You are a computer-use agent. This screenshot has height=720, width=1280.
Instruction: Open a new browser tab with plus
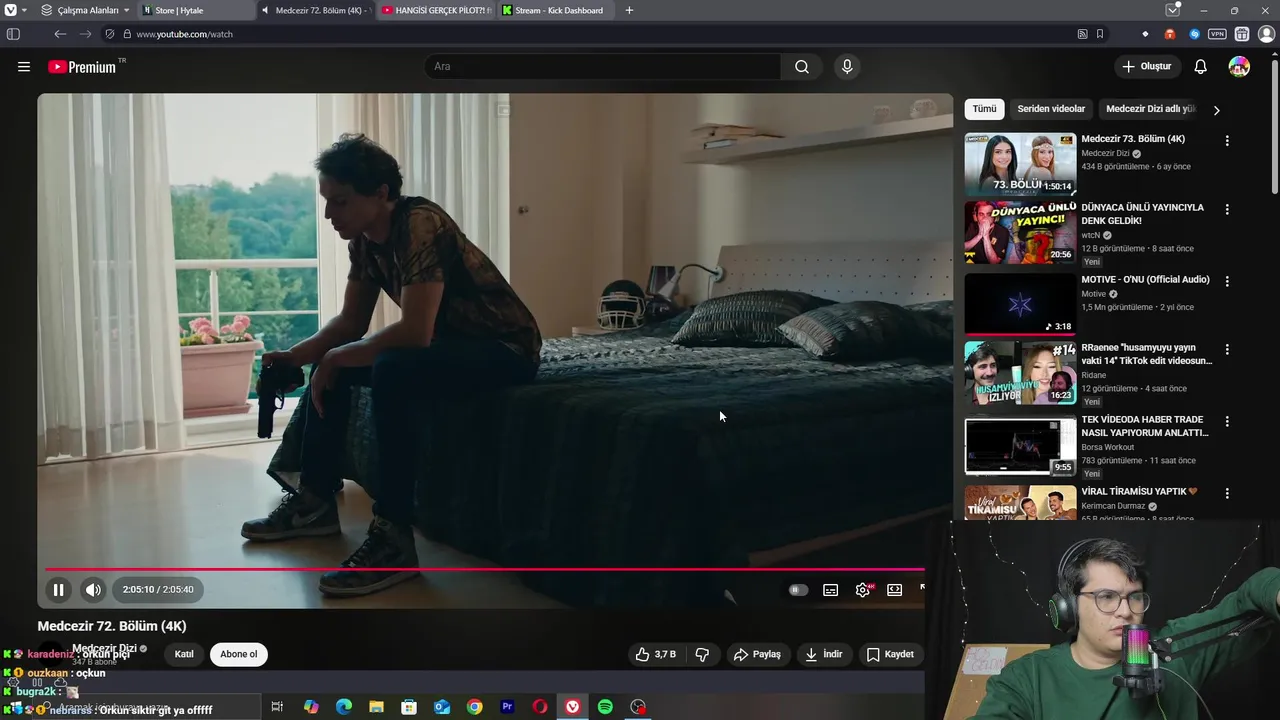point(629,10)
